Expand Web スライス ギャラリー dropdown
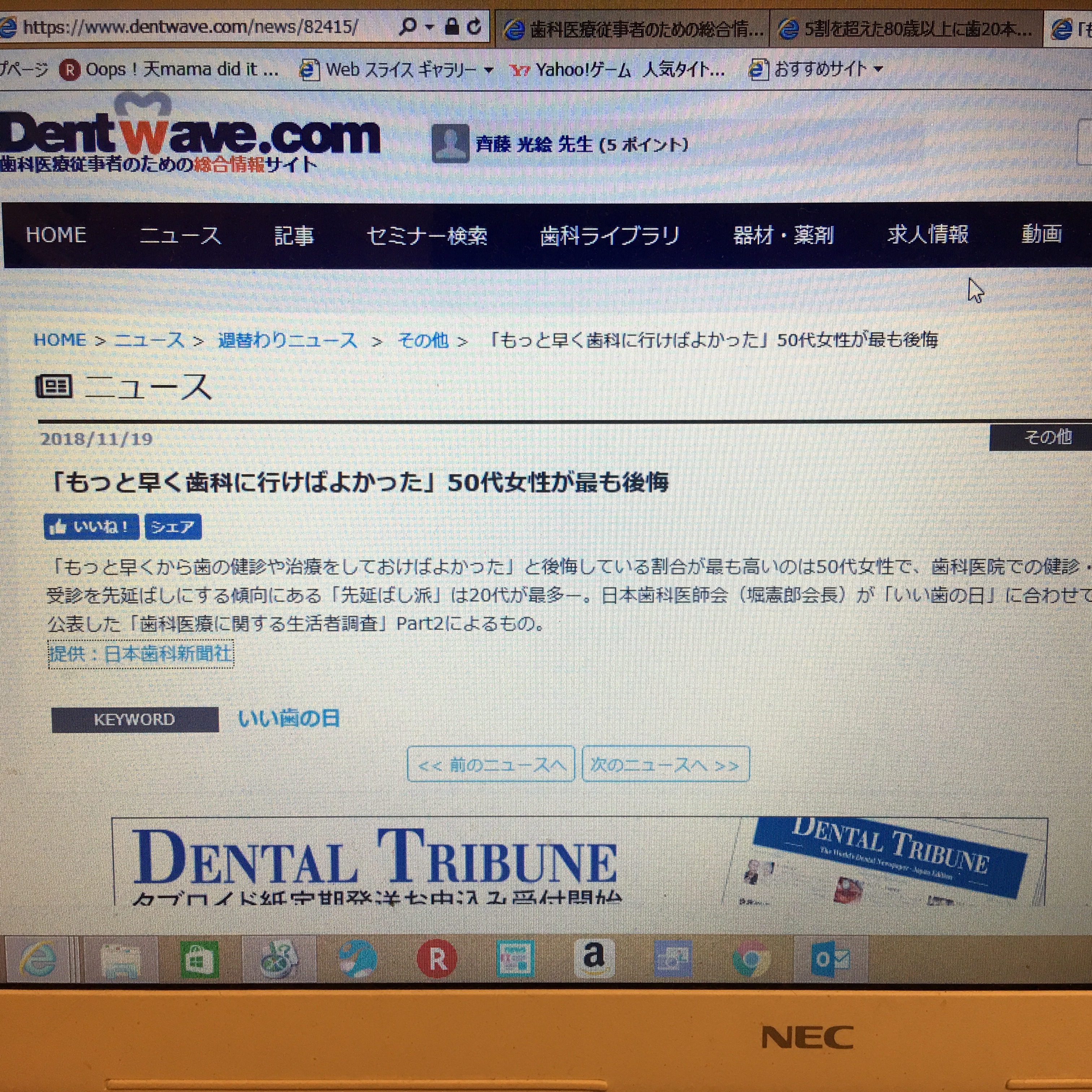 click(489, 70)
